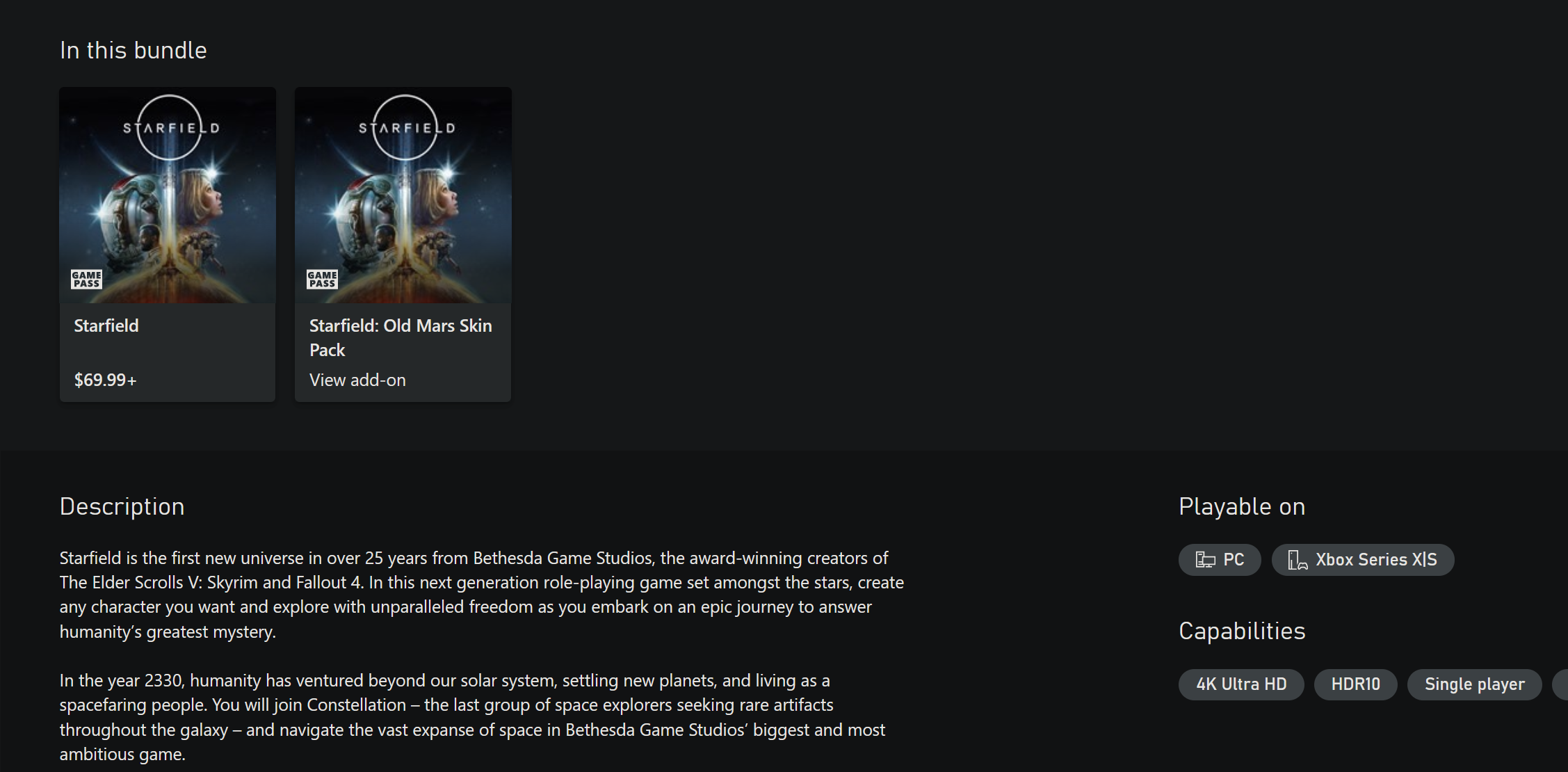Click the 4K Ultra HD capability tag

pyautogui.click(x=1241, y=684)
